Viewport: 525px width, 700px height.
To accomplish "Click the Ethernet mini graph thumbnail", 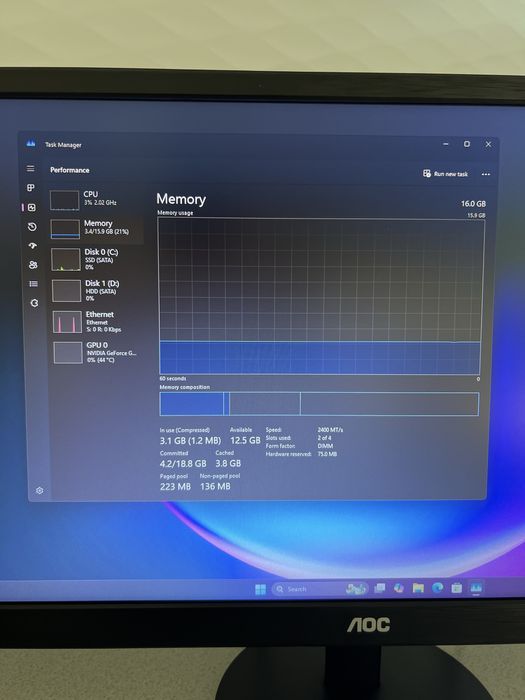I will (67, 322).
